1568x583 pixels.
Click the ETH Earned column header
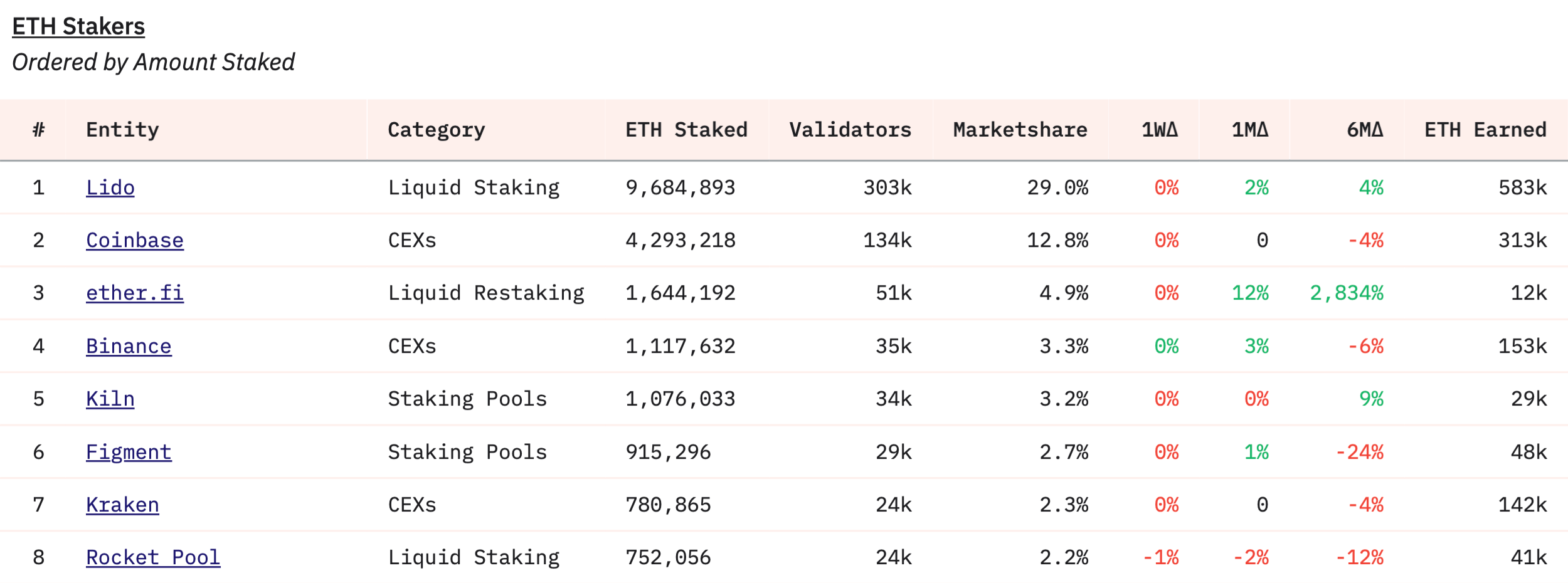(x=1485, y=130)
